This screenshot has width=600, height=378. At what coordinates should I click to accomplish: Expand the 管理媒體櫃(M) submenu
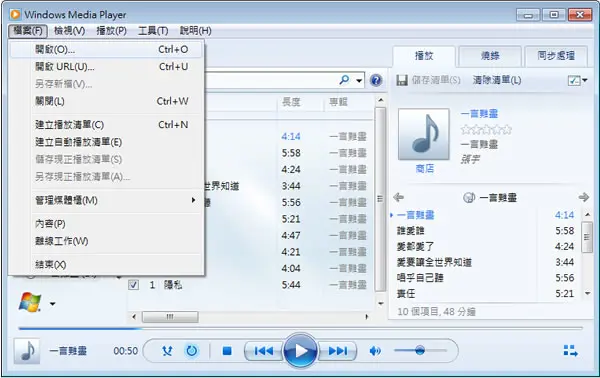[x=106, y=200]
